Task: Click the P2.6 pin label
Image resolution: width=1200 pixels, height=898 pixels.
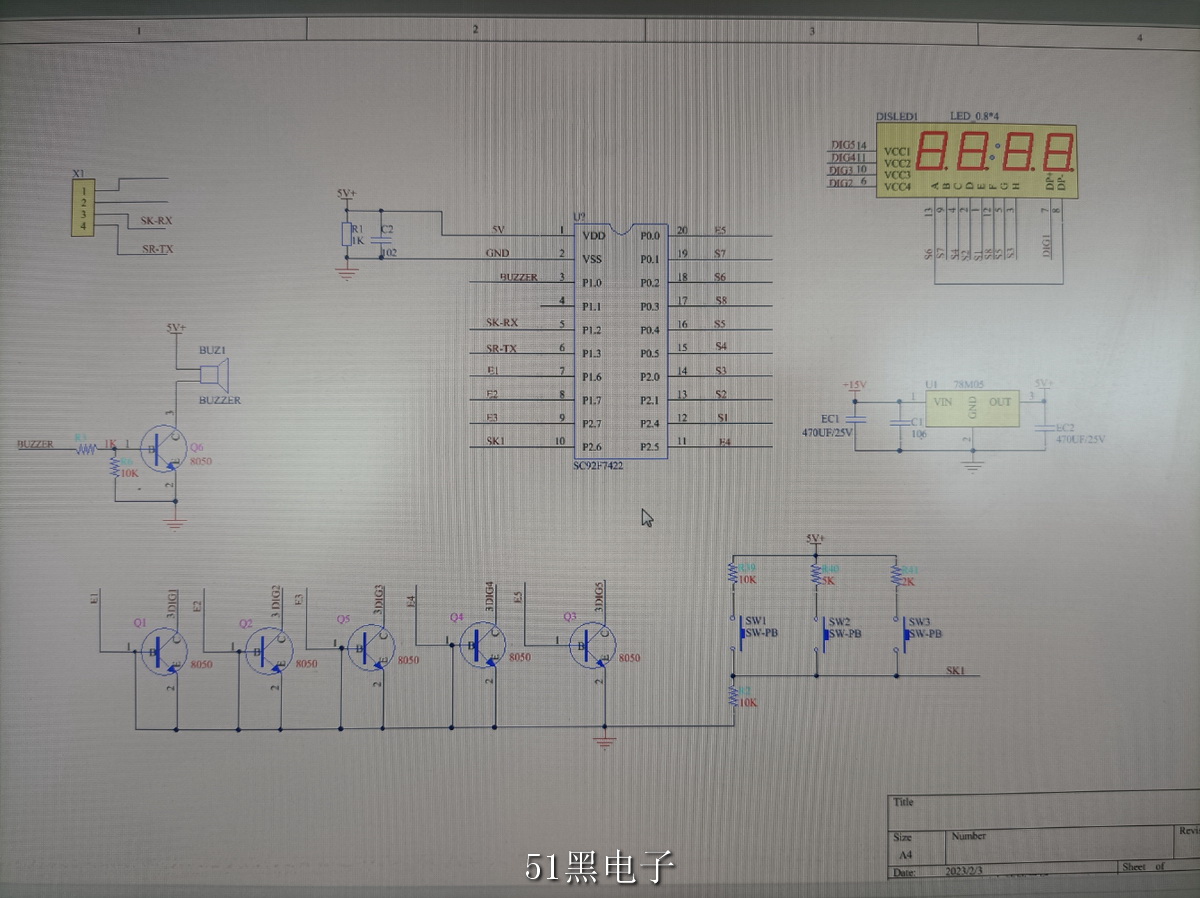Action: [592, 447]
